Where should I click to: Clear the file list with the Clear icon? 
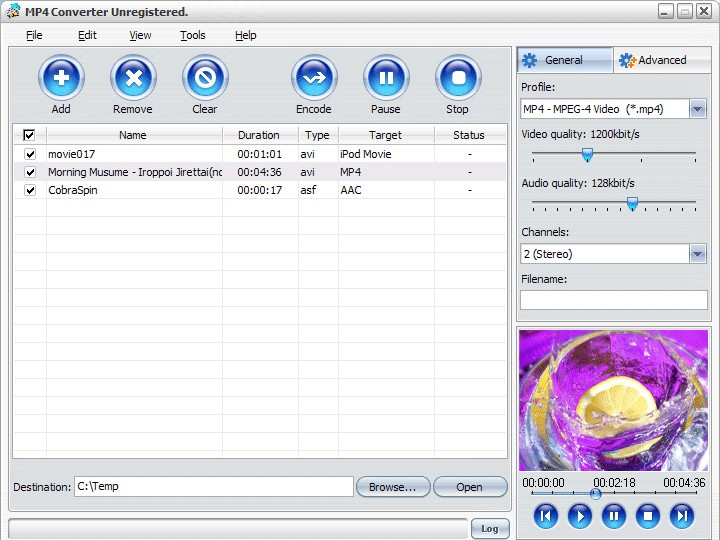[x=205, y=78]
